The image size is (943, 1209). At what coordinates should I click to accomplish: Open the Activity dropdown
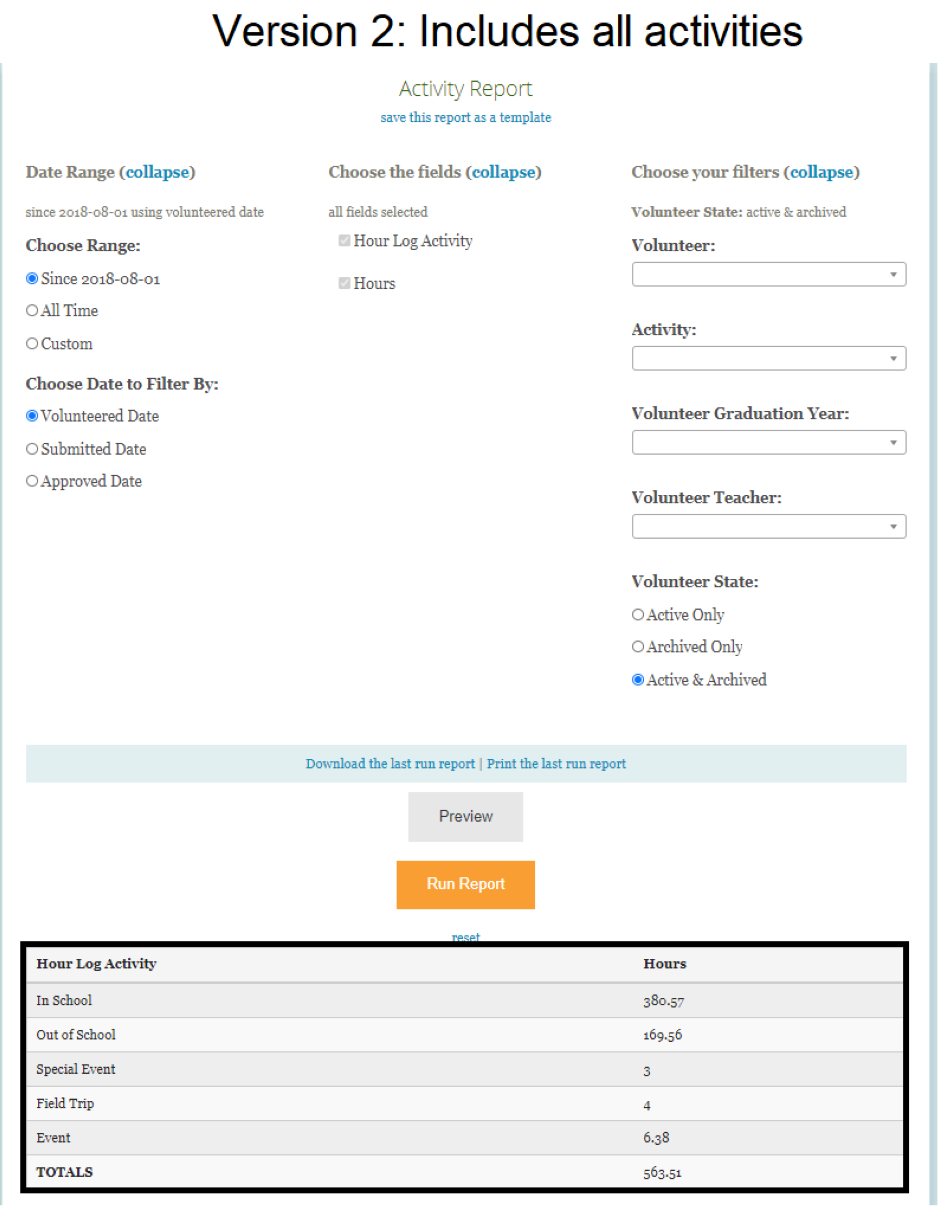coord(769,358)
